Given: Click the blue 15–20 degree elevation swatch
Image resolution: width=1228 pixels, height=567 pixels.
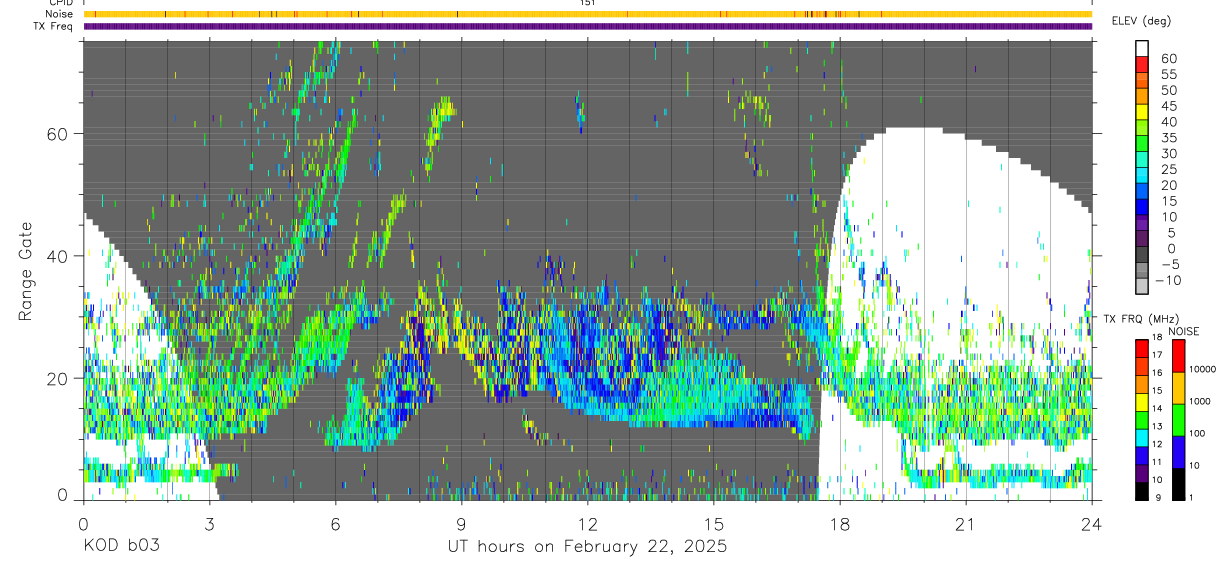Looking at the screenshot, I should coord(1143,192).
